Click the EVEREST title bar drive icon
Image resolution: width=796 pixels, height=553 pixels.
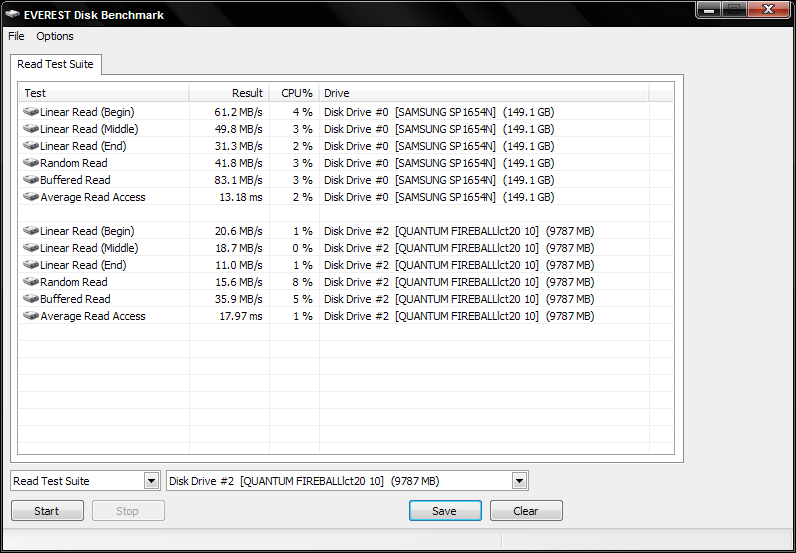(12, 14)
